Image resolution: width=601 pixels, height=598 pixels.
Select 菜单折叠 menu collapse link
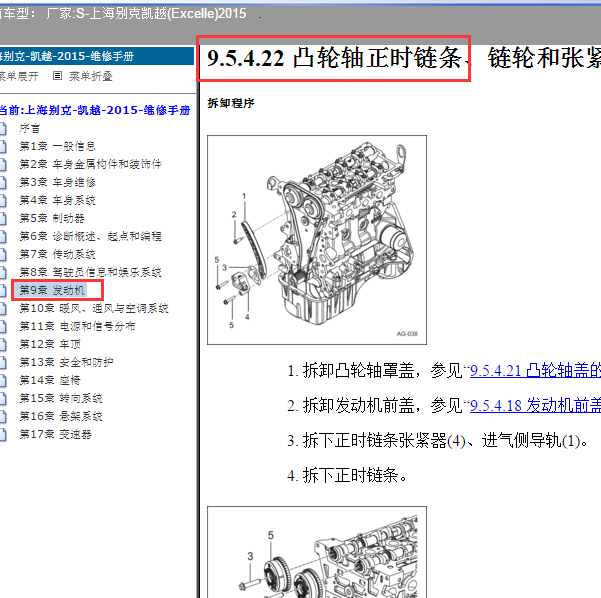pyautogui.click(x=90, y=76)
